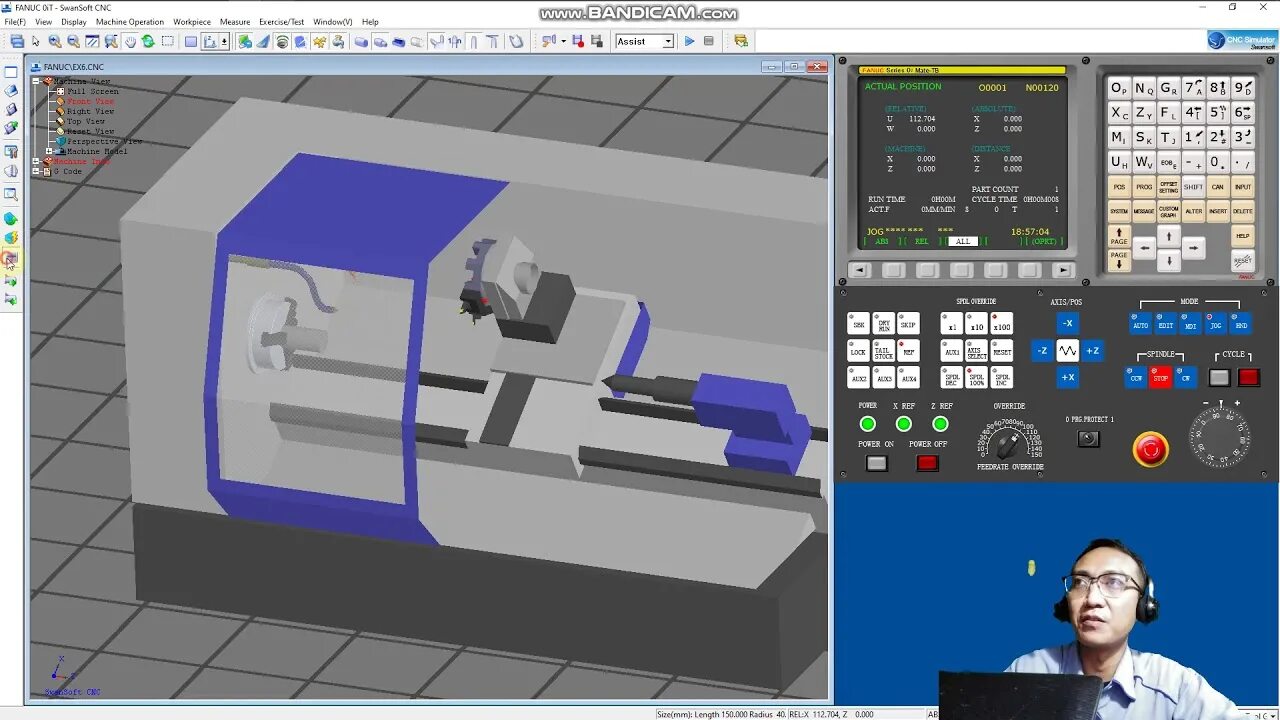Click the right soft-key scroll arrow under screen

[x=1064, y=270]
